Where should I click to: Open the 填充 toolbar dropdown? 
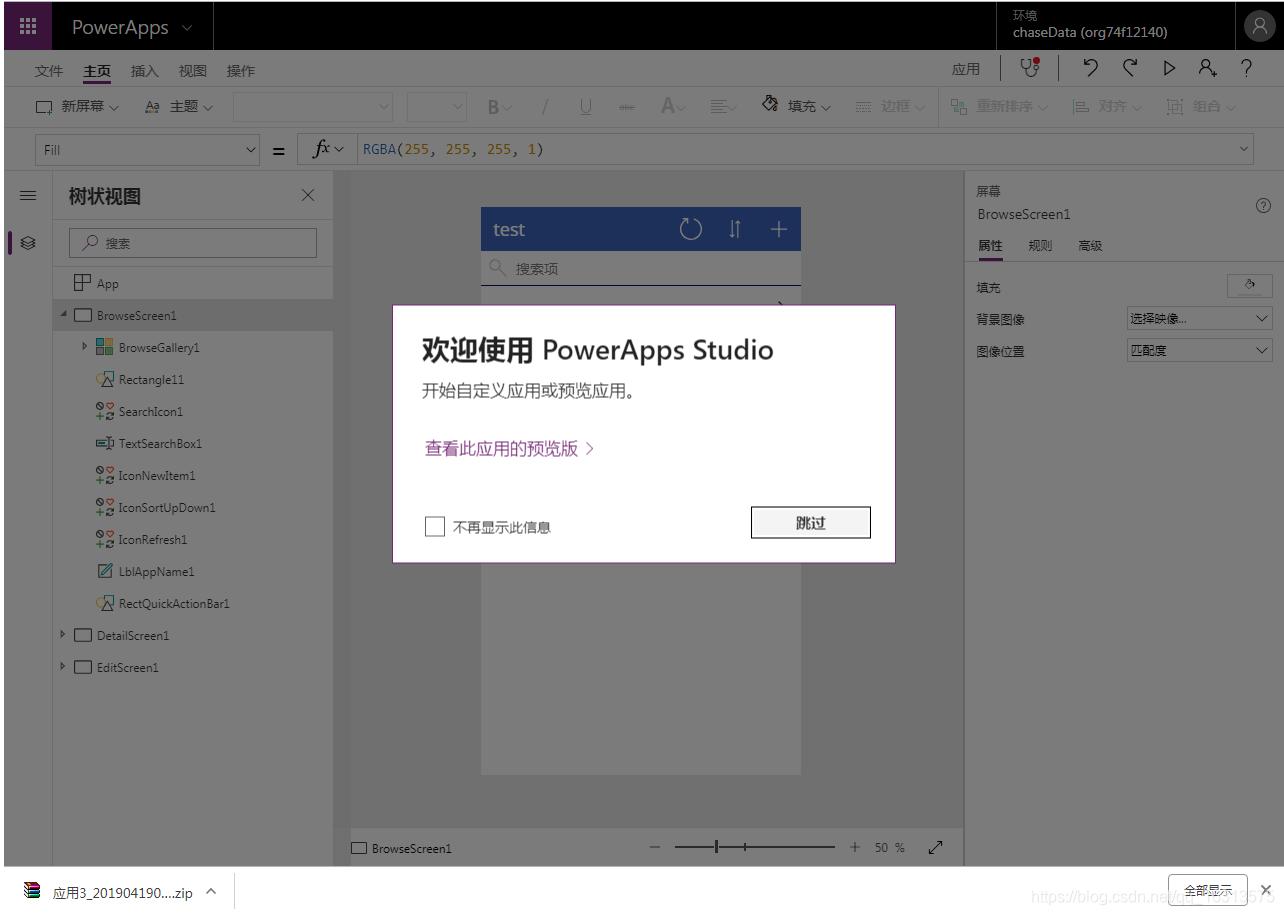pyautogui.click(x=797, y=106)
